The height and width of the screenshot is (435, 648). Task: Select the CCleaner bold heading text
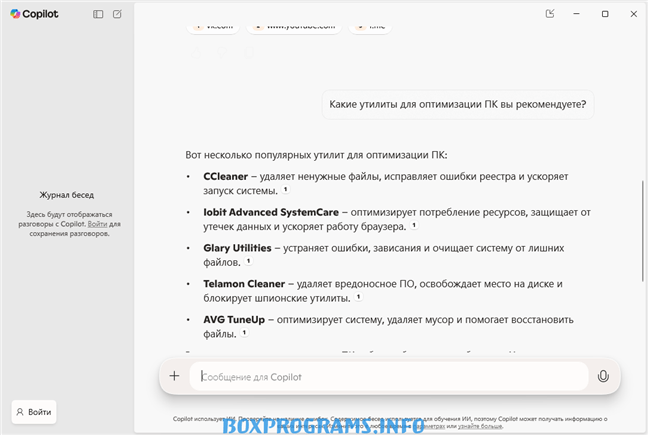(225, 176)
